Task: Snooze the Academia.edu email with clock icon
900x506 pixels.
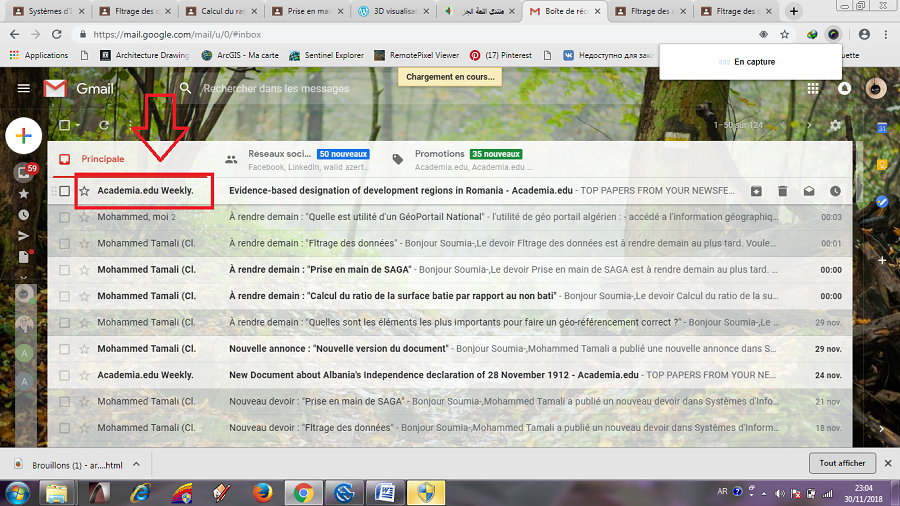Action: pos(835,191)
